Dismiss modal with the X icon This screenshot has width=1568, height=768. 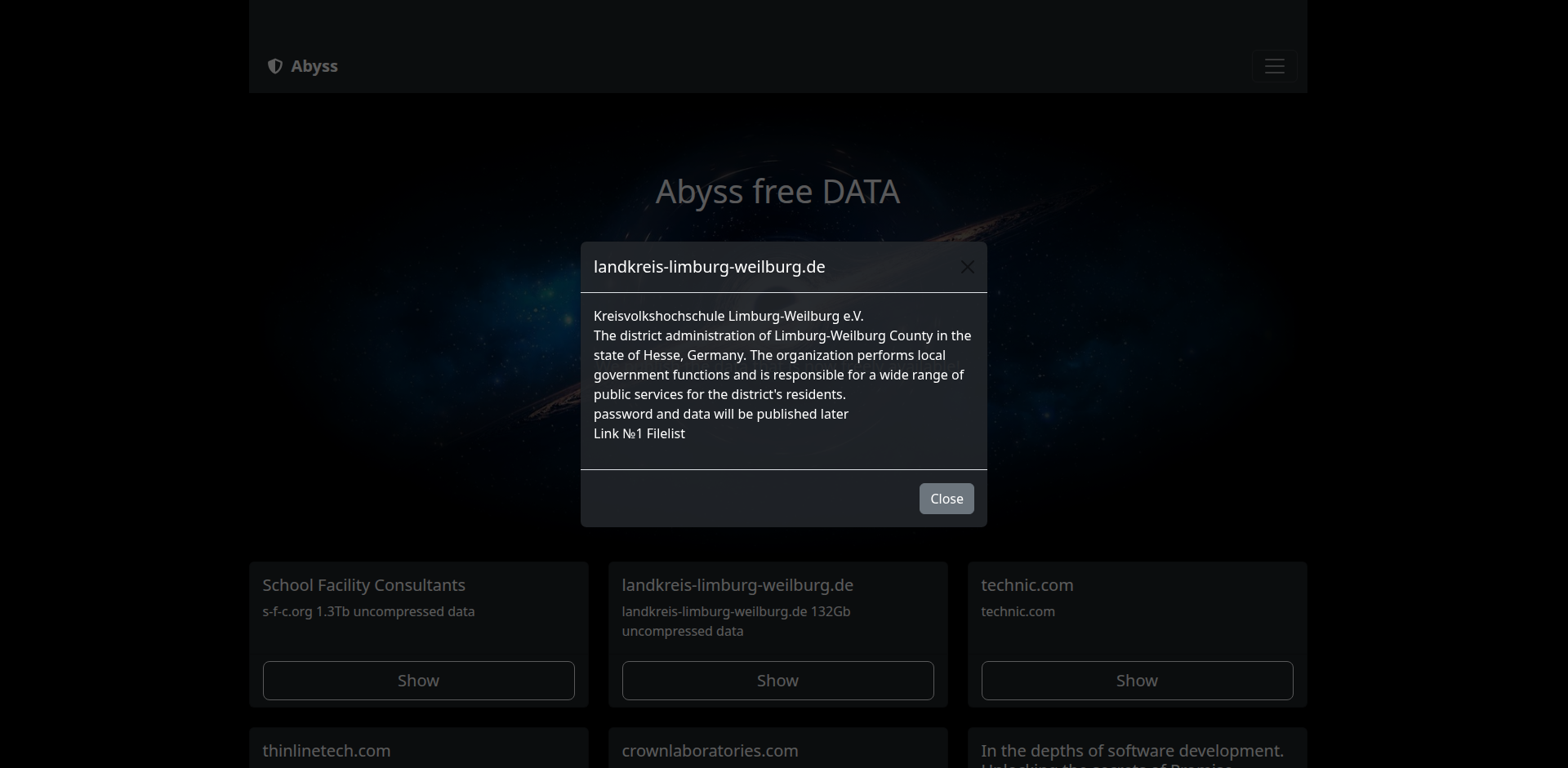[x=967, y=267]
